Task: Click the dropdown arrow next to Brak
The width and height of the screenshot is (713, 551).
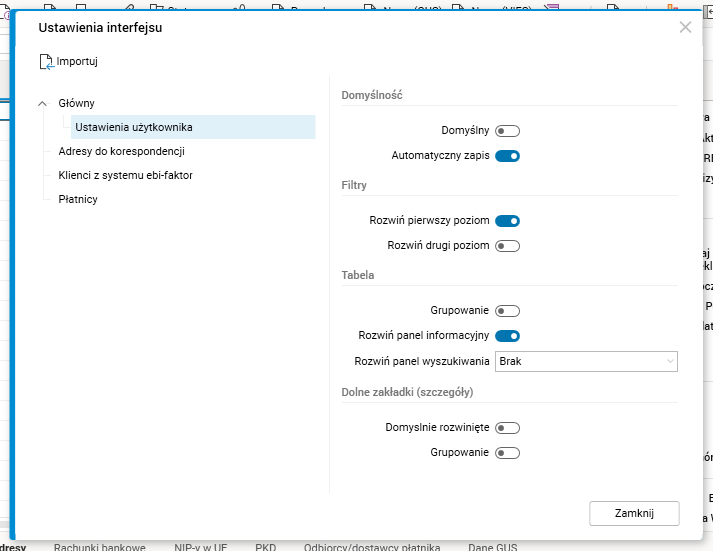Action: [x=669, y=361]
